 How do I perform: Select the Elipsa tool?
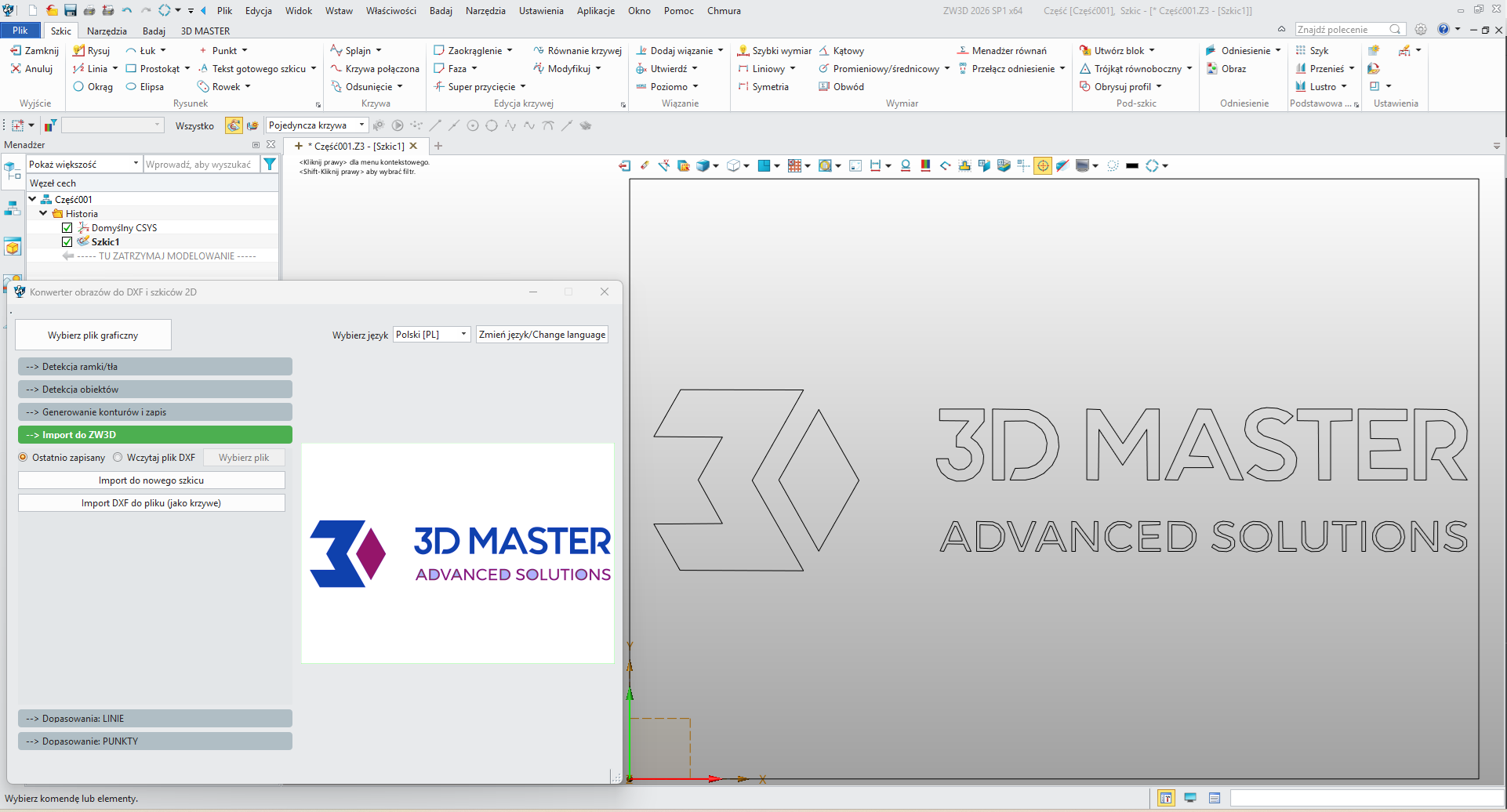point(145,87)
